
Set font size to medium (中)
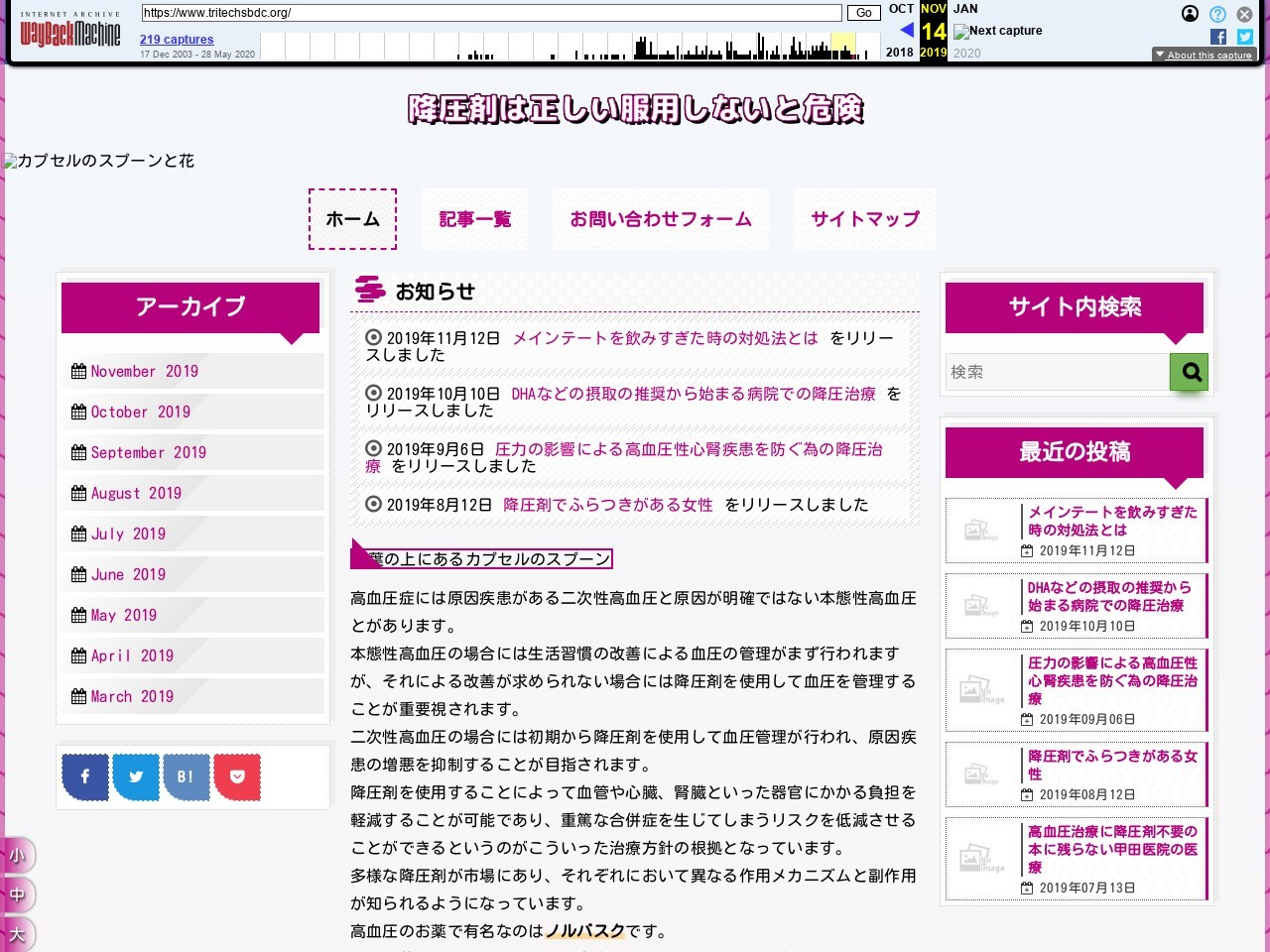point(18,894)
